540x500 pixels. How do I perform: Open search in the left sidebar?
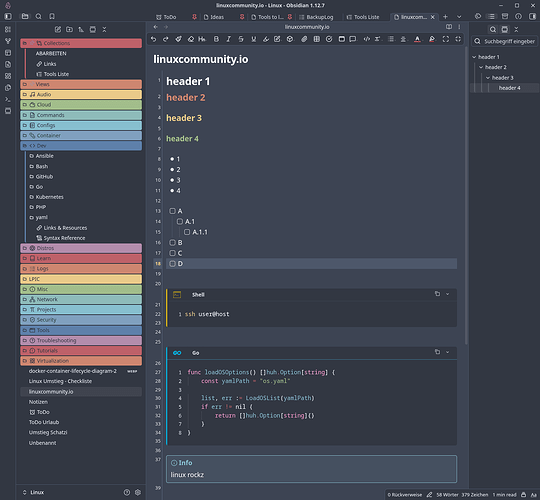(x=39, y=17)
